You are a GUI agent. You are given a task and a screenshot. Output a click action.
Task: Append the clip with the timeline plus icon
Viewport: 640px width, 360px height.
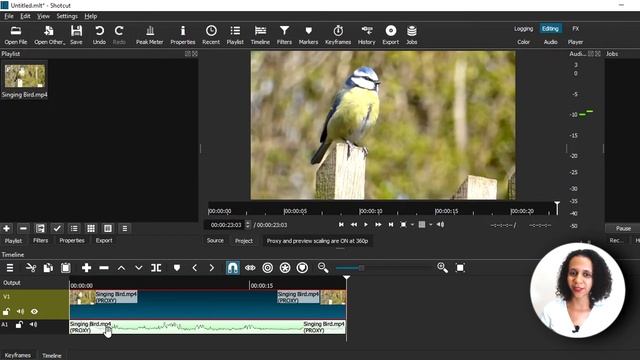(86, 268)
